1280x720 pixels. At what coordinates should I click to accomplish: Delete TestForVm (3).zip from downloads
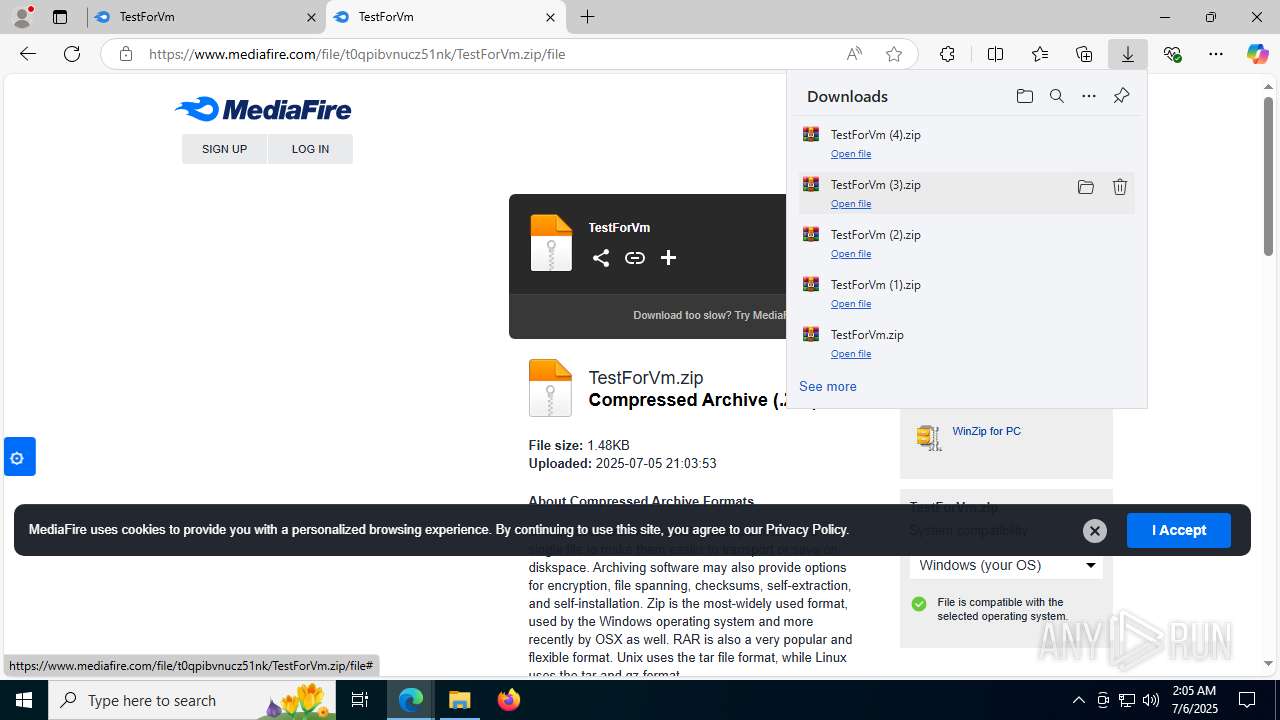(1120, 187)
